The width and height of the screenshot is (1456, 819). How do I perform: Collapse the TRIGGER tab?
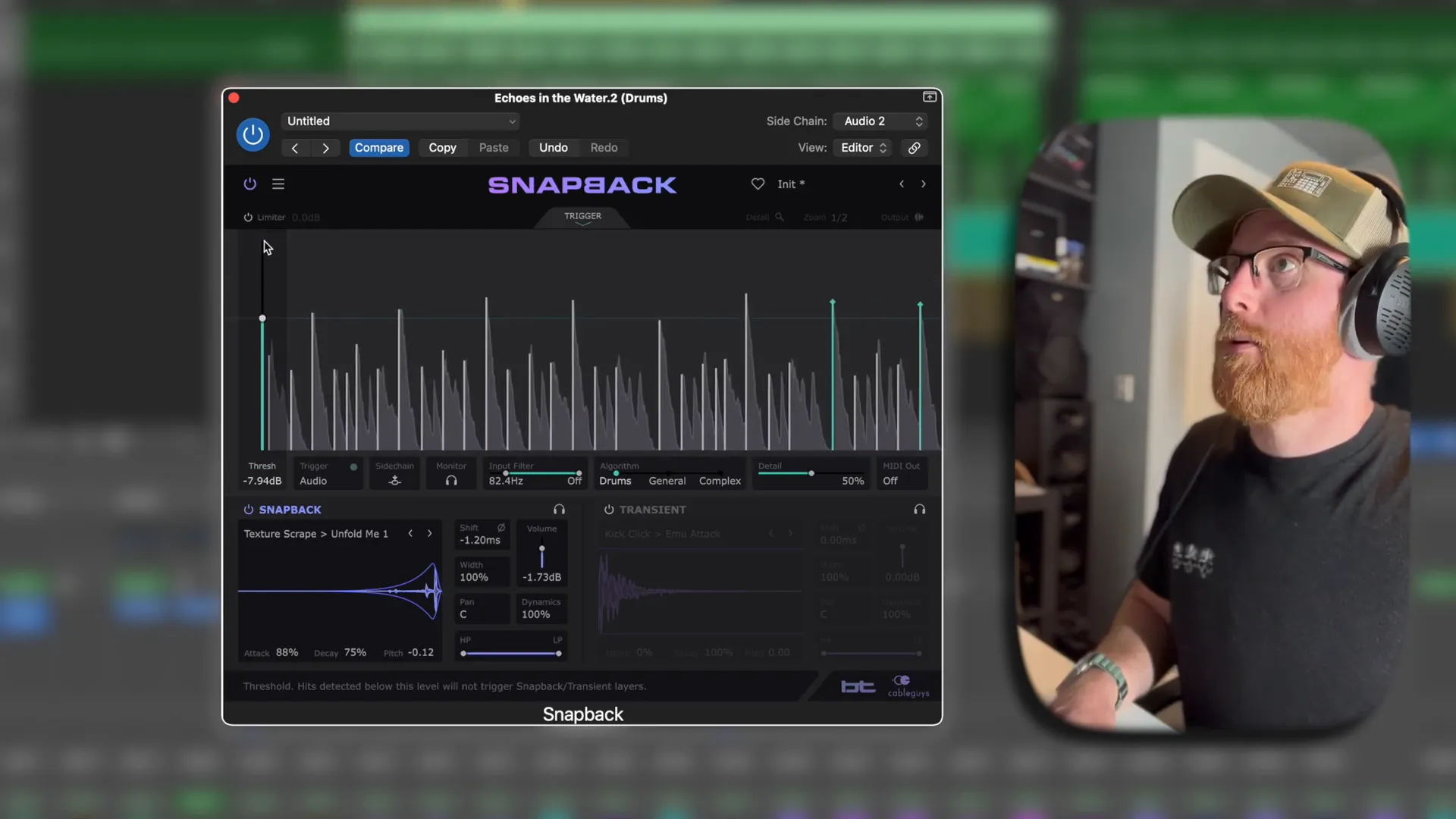click(582, 218)
